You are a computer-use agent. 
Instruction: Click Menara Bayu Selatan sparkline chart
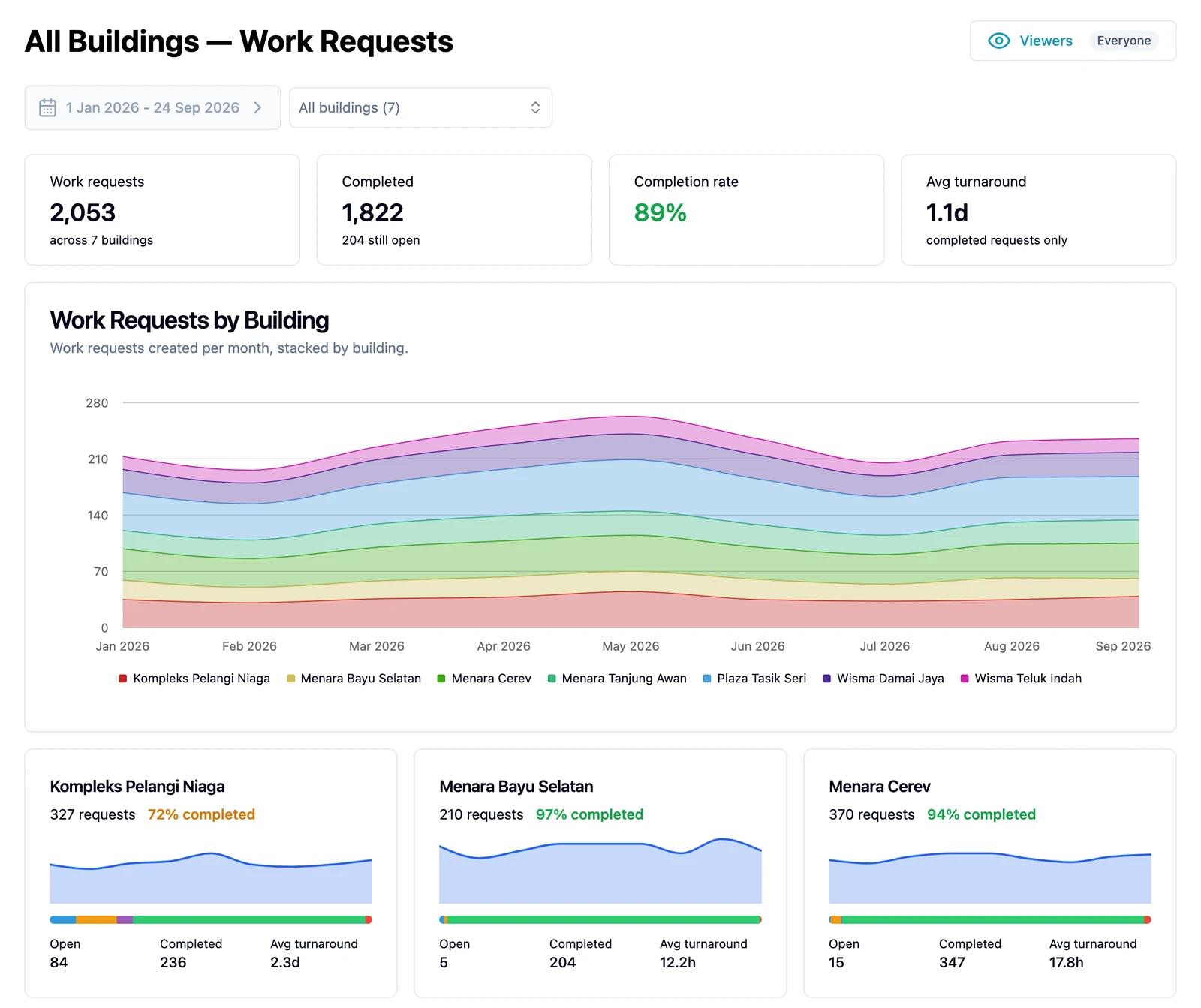[600, 871]
